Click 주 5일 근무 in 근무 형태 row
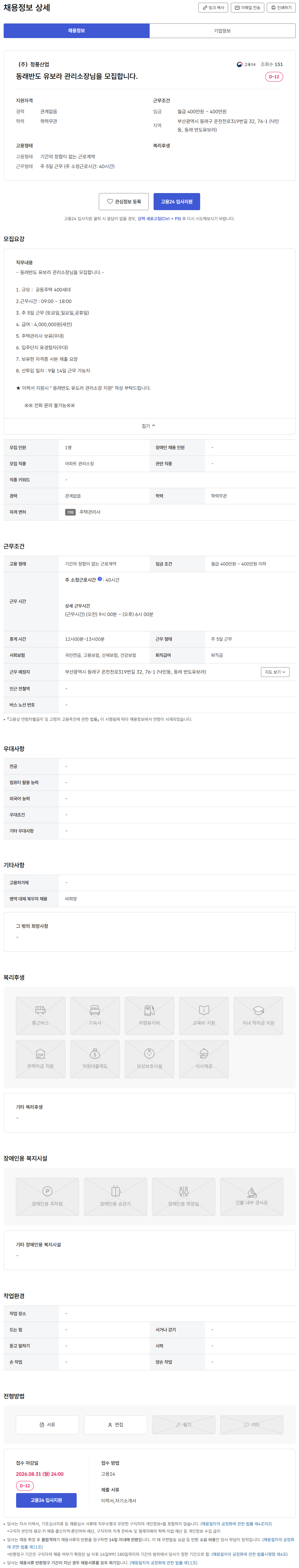This screenshot has width=299, height=1568. click(221, 639)
